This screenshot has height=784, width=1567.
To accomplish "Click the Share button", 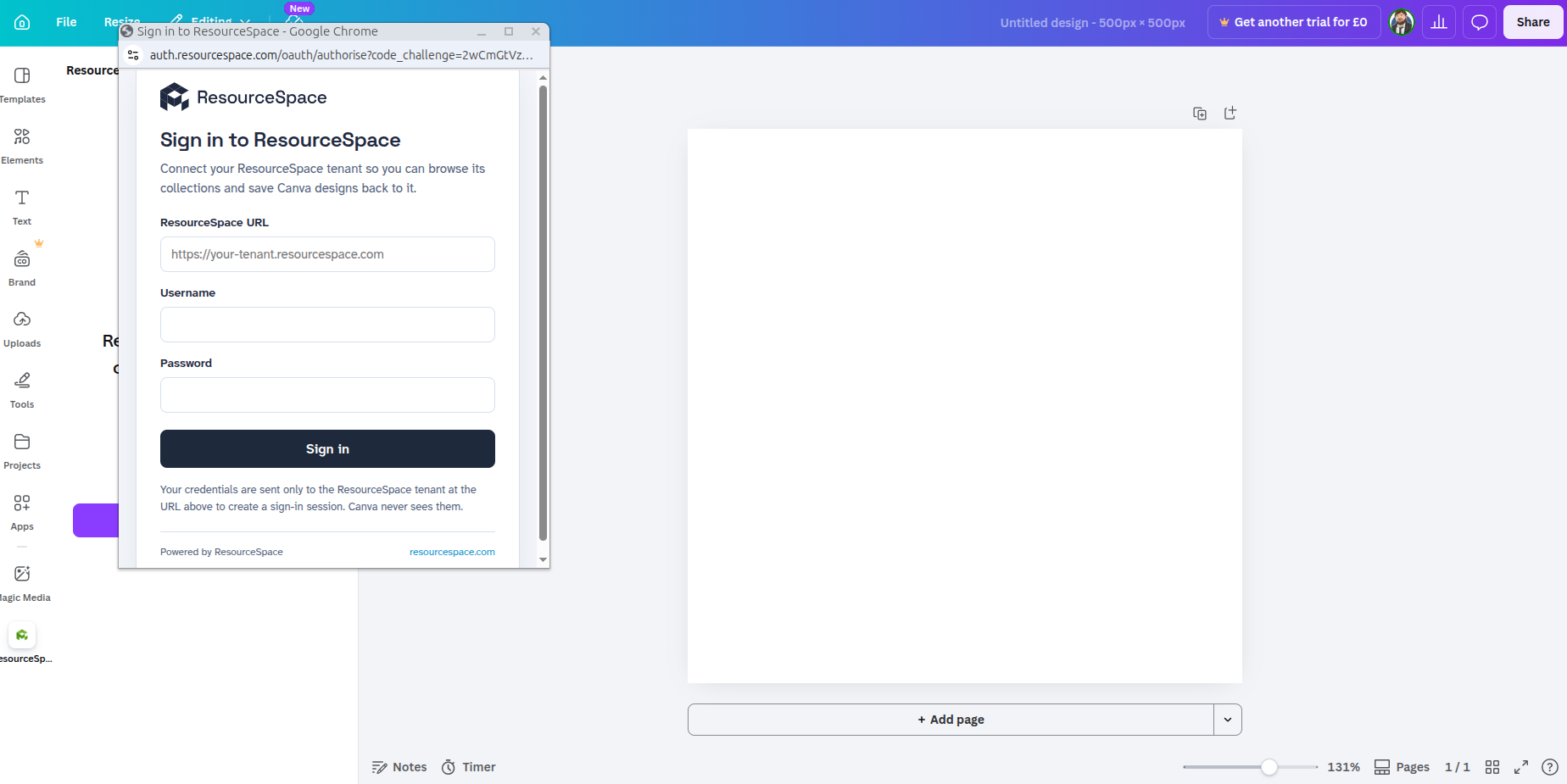I will tap(1533, 22).
